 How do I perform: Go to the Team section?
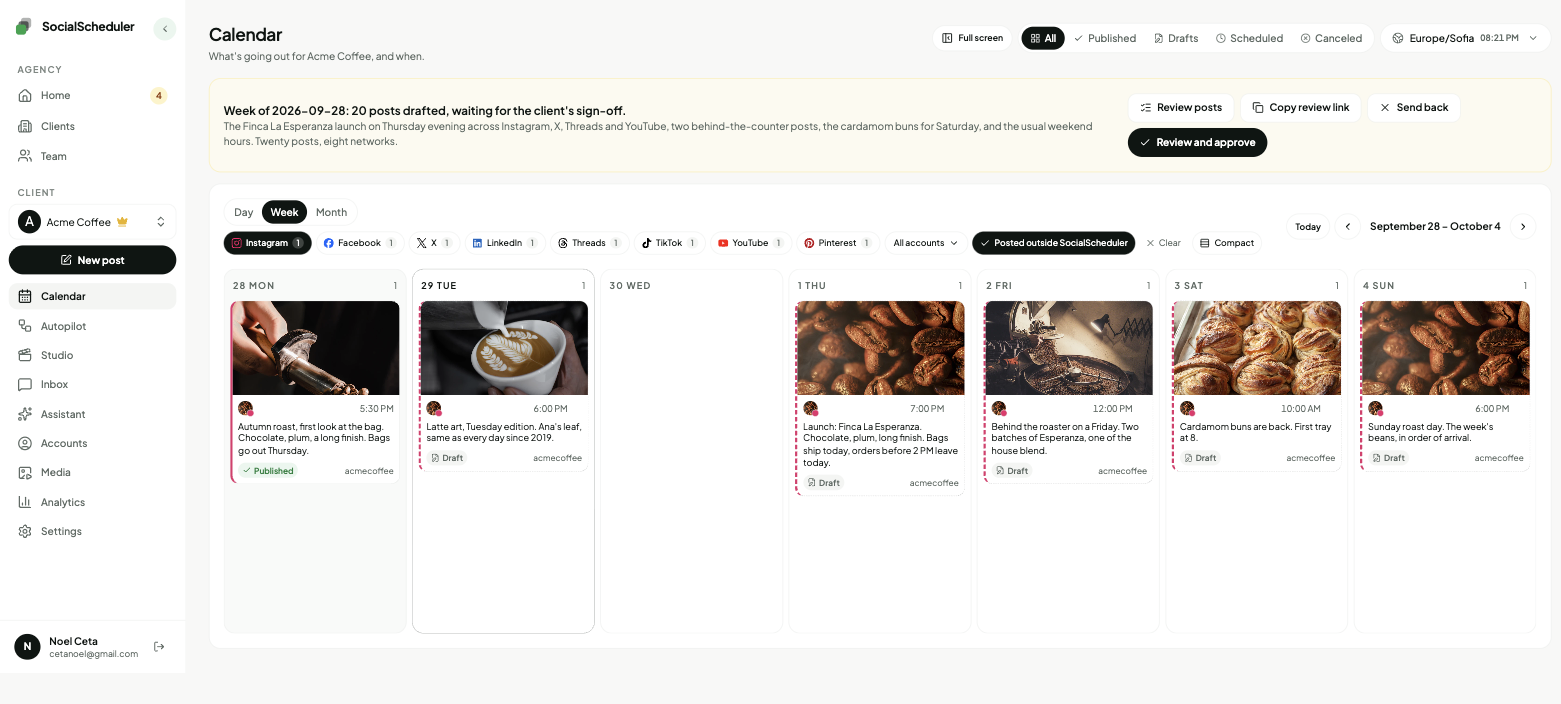point(92,156)
